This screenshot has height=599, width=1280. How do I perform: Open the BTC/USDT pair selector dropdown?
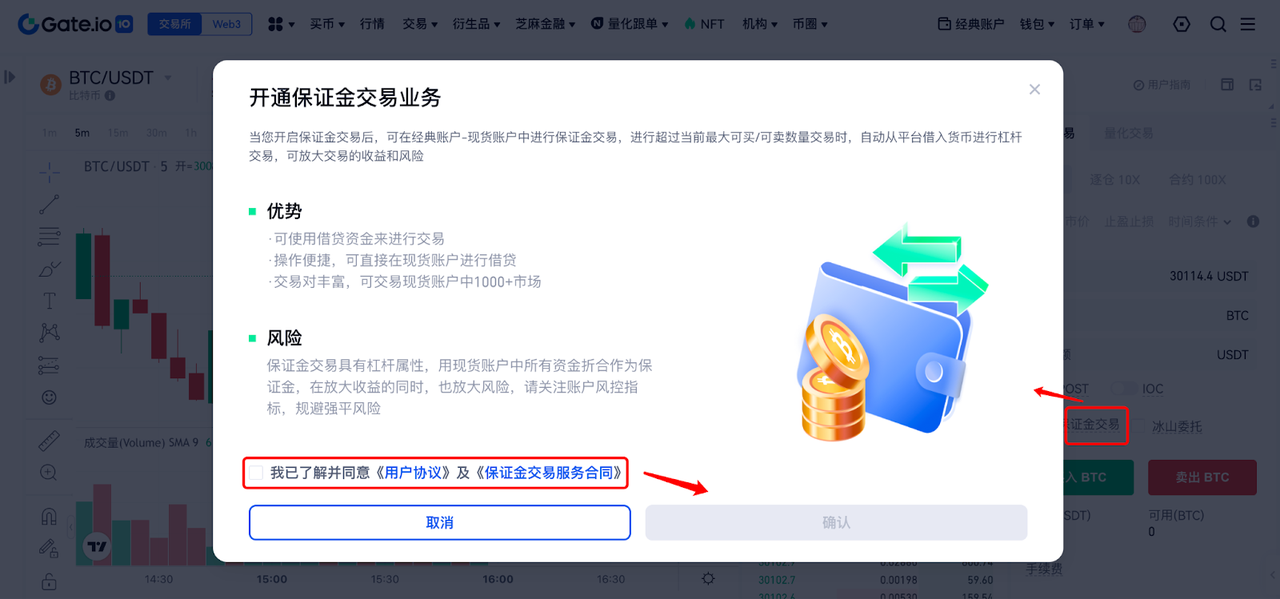tap(120, 78)
